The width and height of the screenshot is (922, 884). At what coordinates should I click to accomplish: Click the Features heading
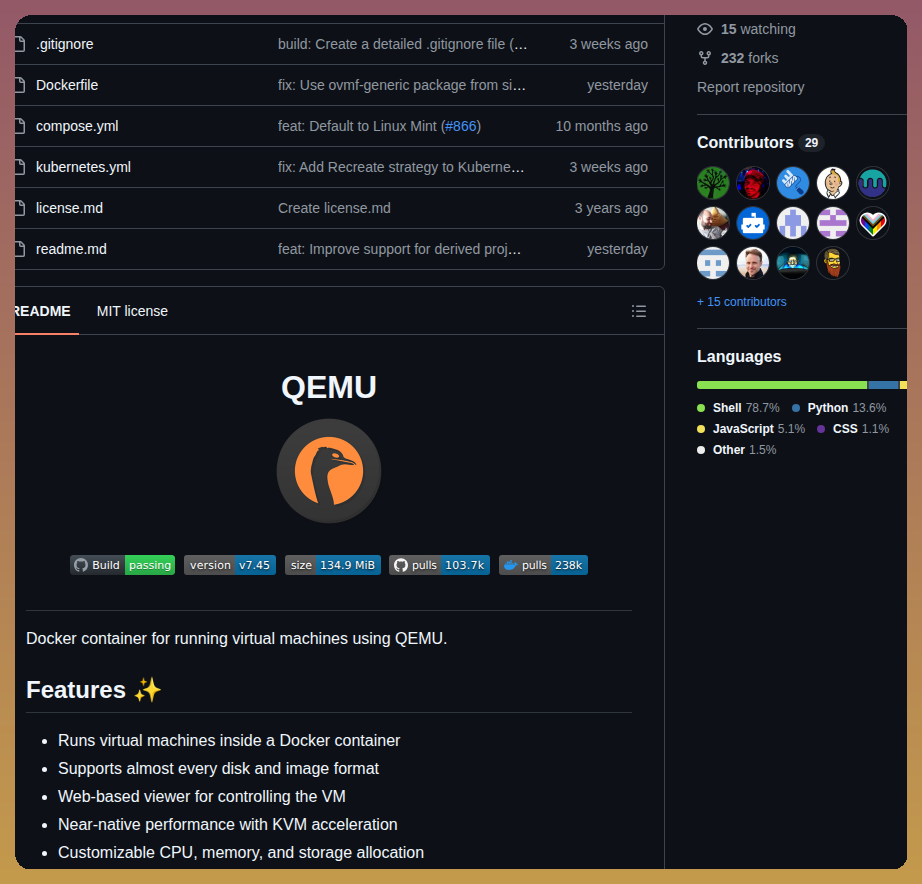click(x=94, y=690)
